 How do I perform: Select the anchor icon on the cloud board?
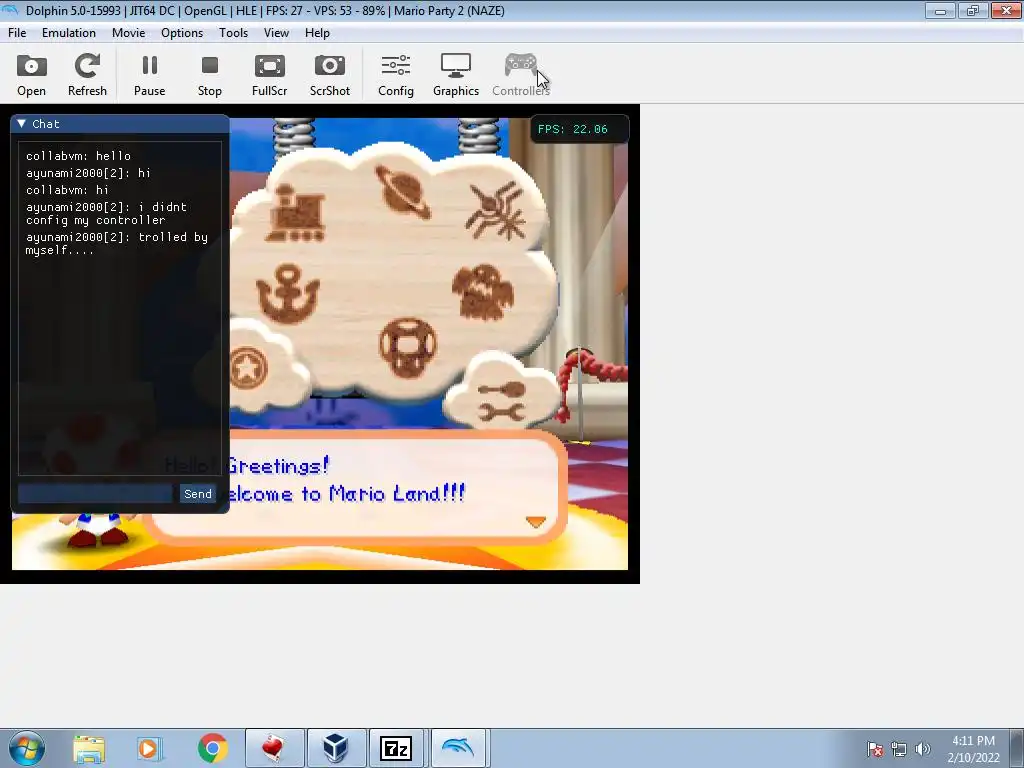pyautogui.click(x=287, y=294)
